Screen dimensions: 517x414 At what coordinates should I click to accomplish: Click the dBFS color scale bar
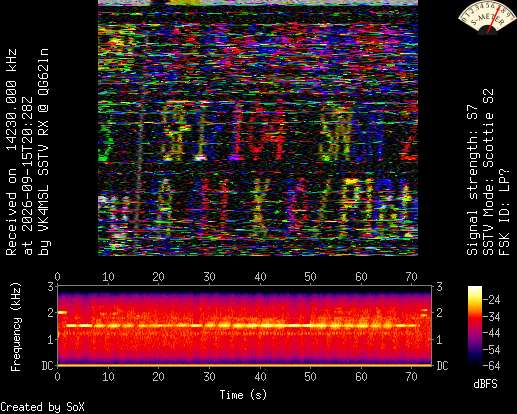(x=475, y=326)
